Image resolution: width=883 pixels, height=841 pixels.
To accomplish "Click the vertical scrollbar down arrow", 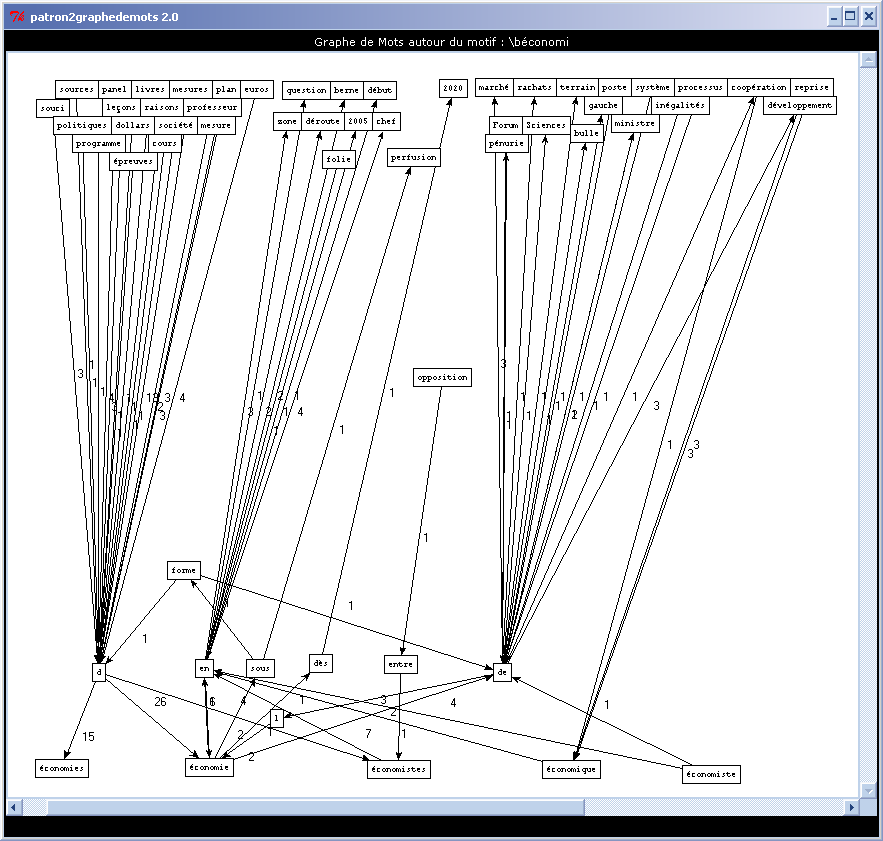I will point(868,790).
